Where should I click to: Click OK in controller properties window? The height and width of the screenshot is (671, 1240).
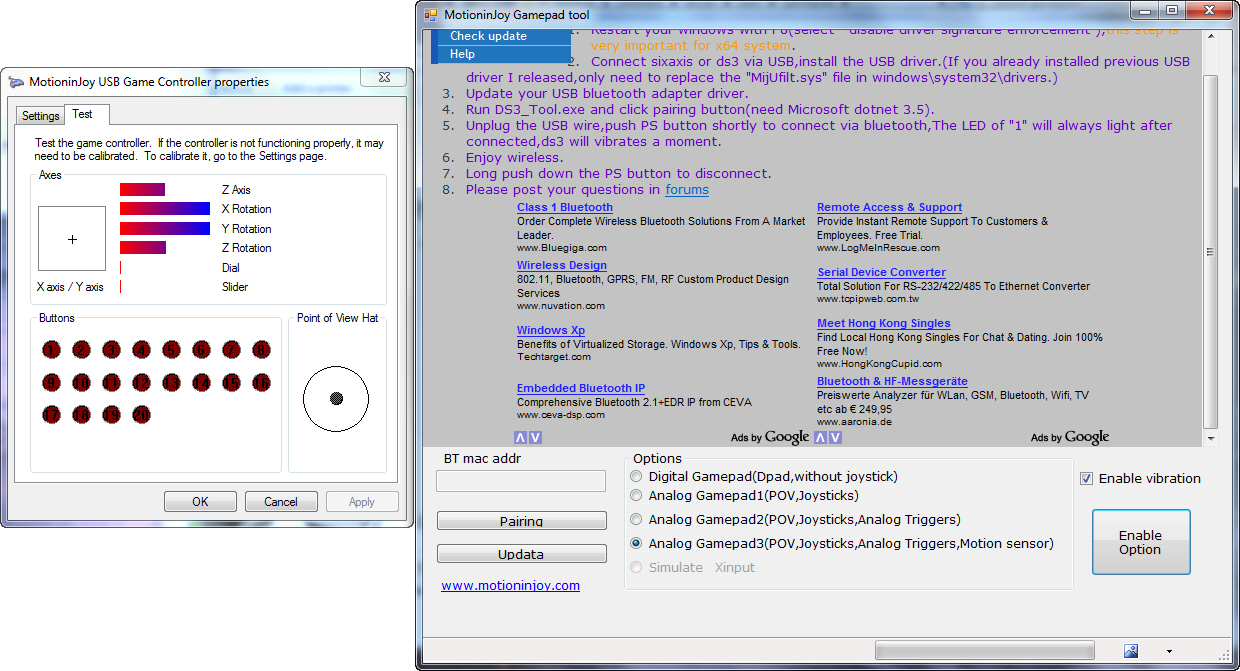pyautogui.click(x=200, y=502)
